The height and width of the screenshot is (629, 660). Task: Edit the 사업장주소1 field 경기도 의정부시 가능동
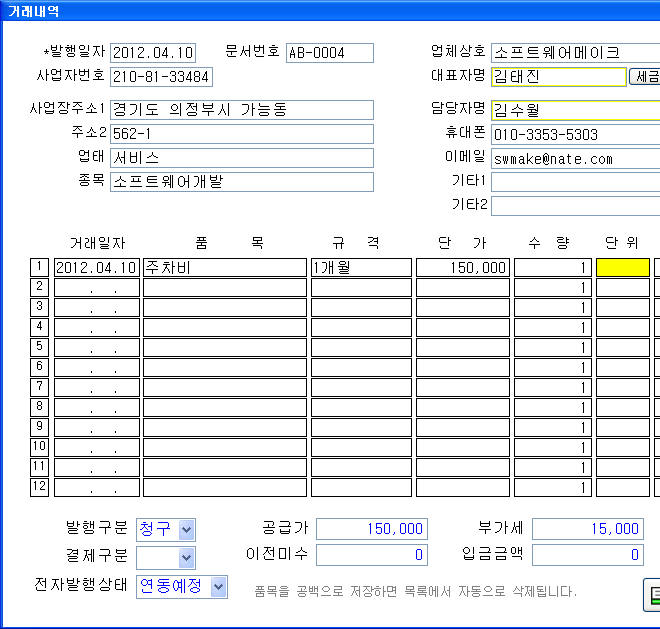242,110
